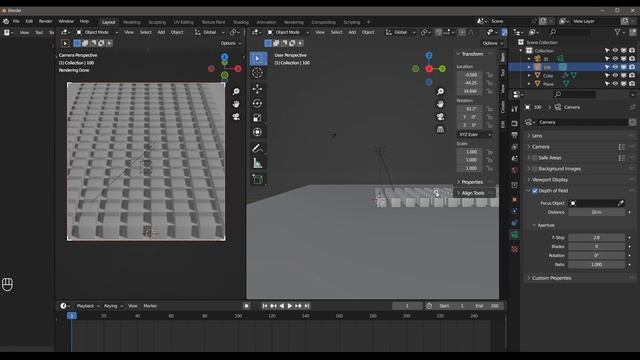Open Options in right viewport header
The image size is (640, 360).
tap(492, 43)
